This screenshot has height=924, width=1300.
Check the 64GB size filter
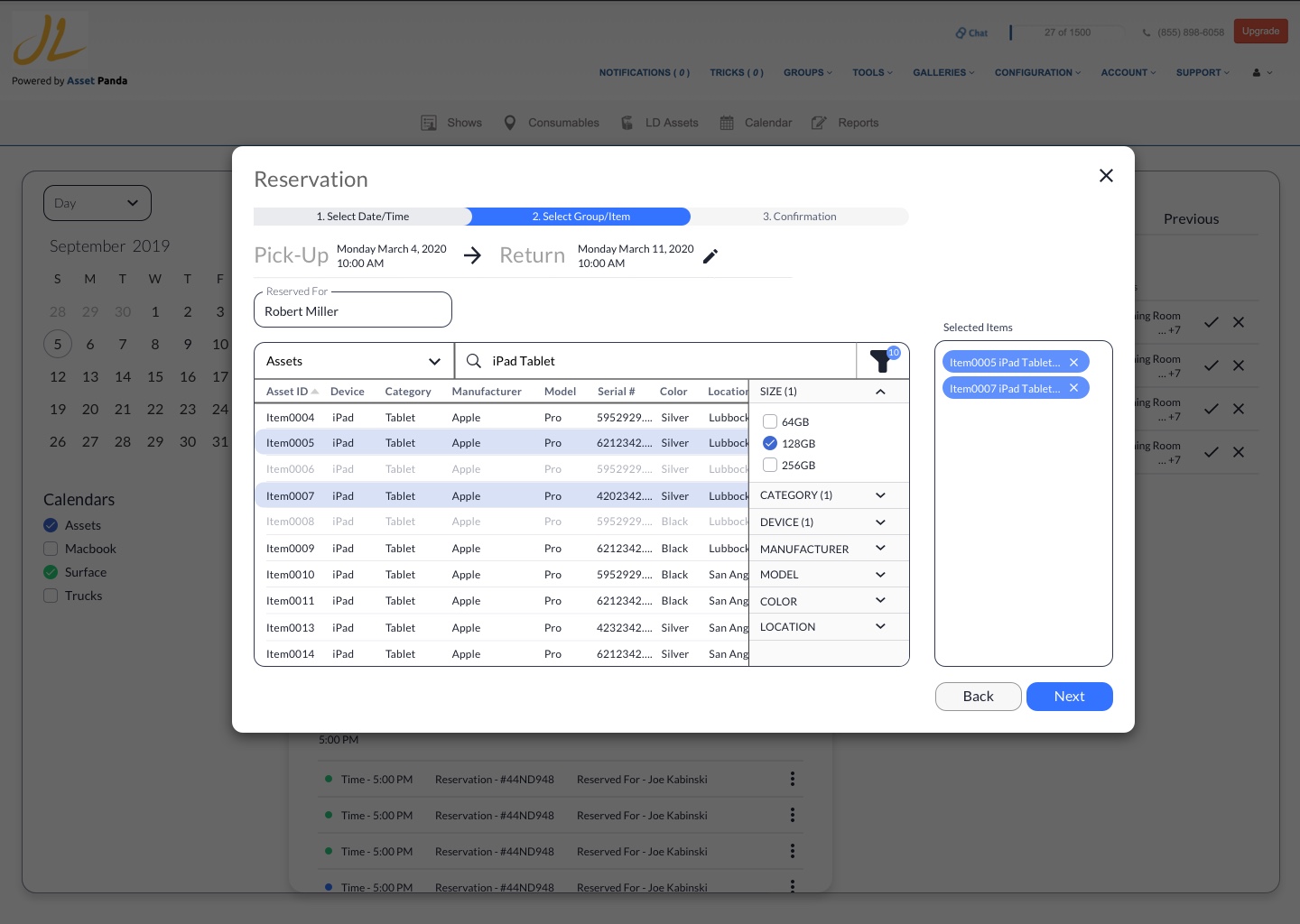(770, 421)
